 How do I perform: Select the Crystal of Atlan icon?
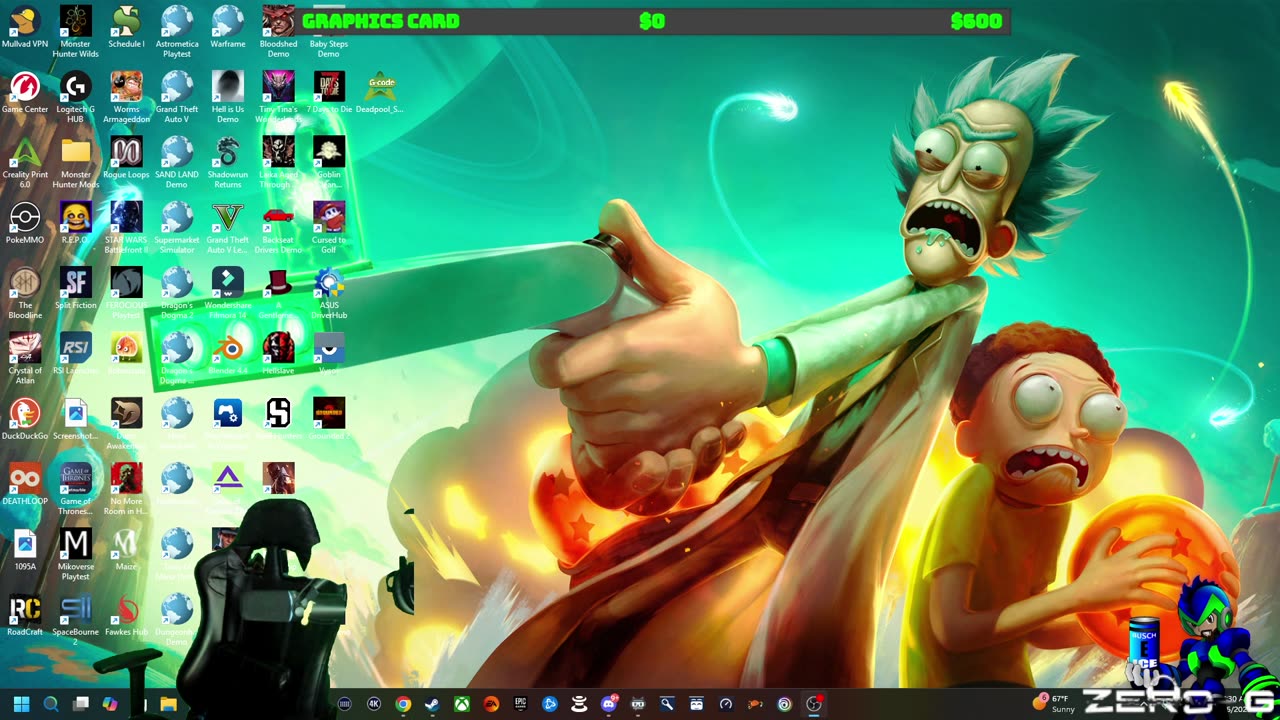(25, 358)
